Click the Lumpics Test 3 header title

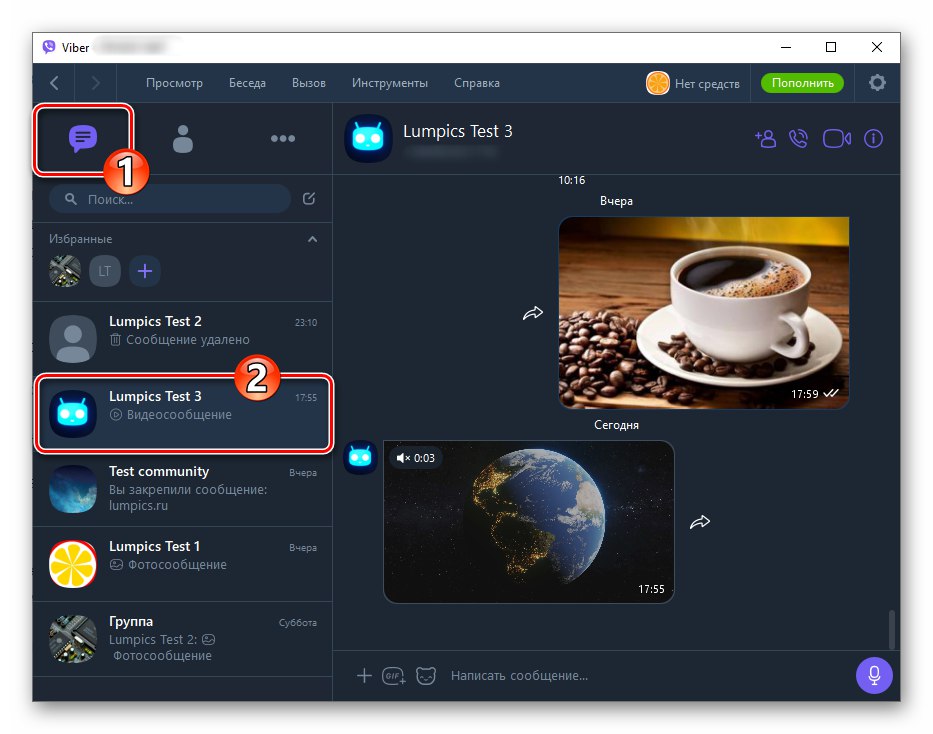coord(458,131)
